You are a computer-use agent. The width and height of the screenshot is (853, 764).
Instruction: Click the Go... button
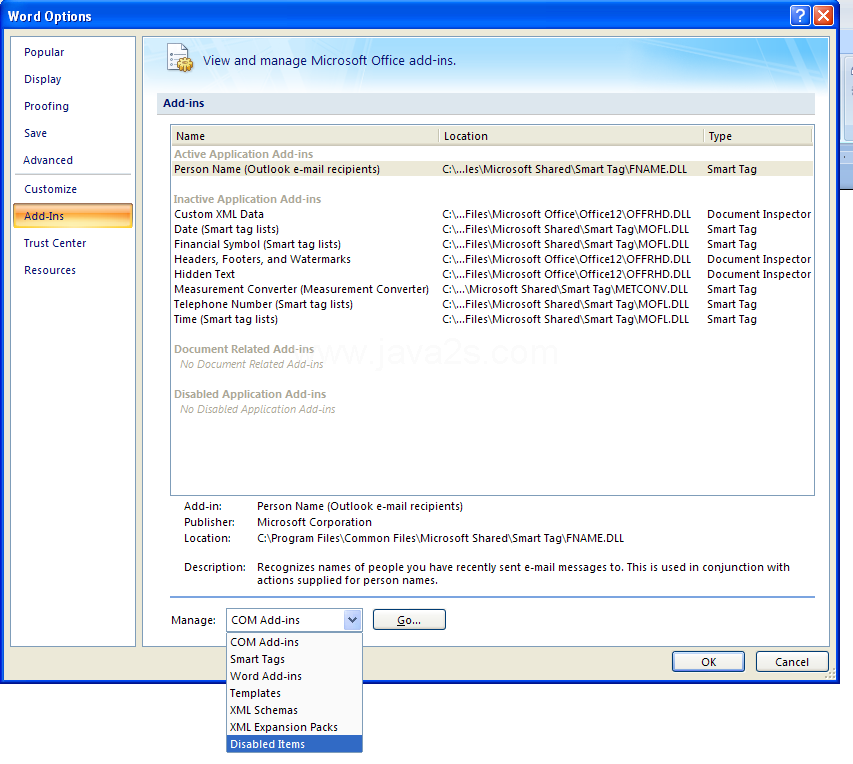point(409,620)
